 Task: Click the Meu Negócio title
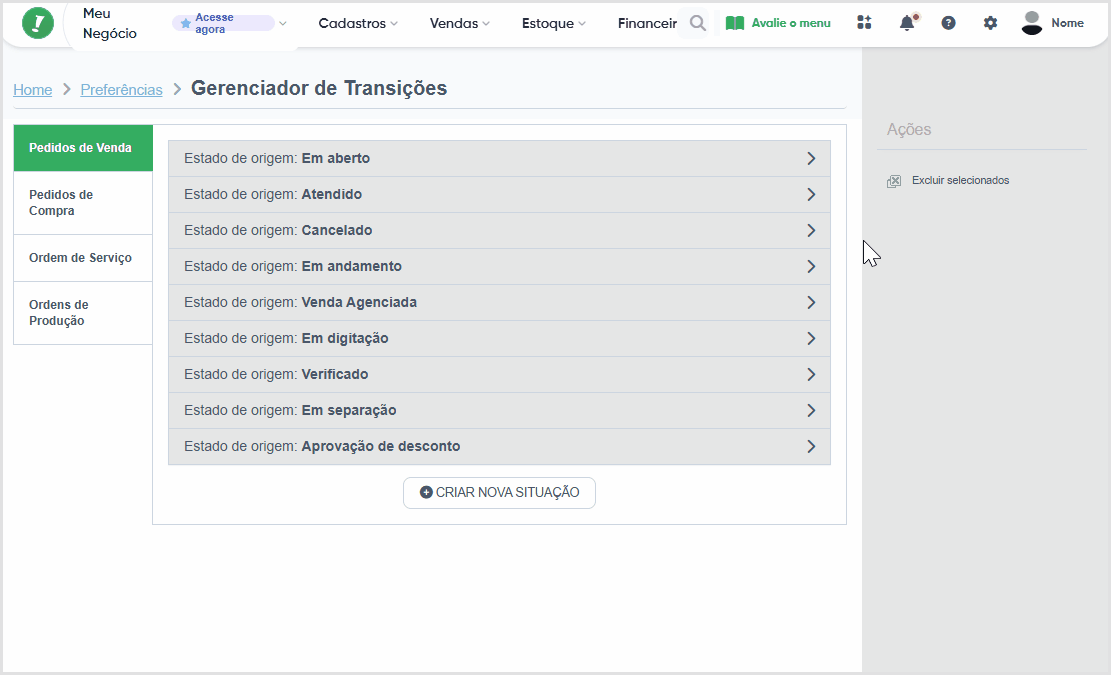pyautogui.click(x=109, y=23)
